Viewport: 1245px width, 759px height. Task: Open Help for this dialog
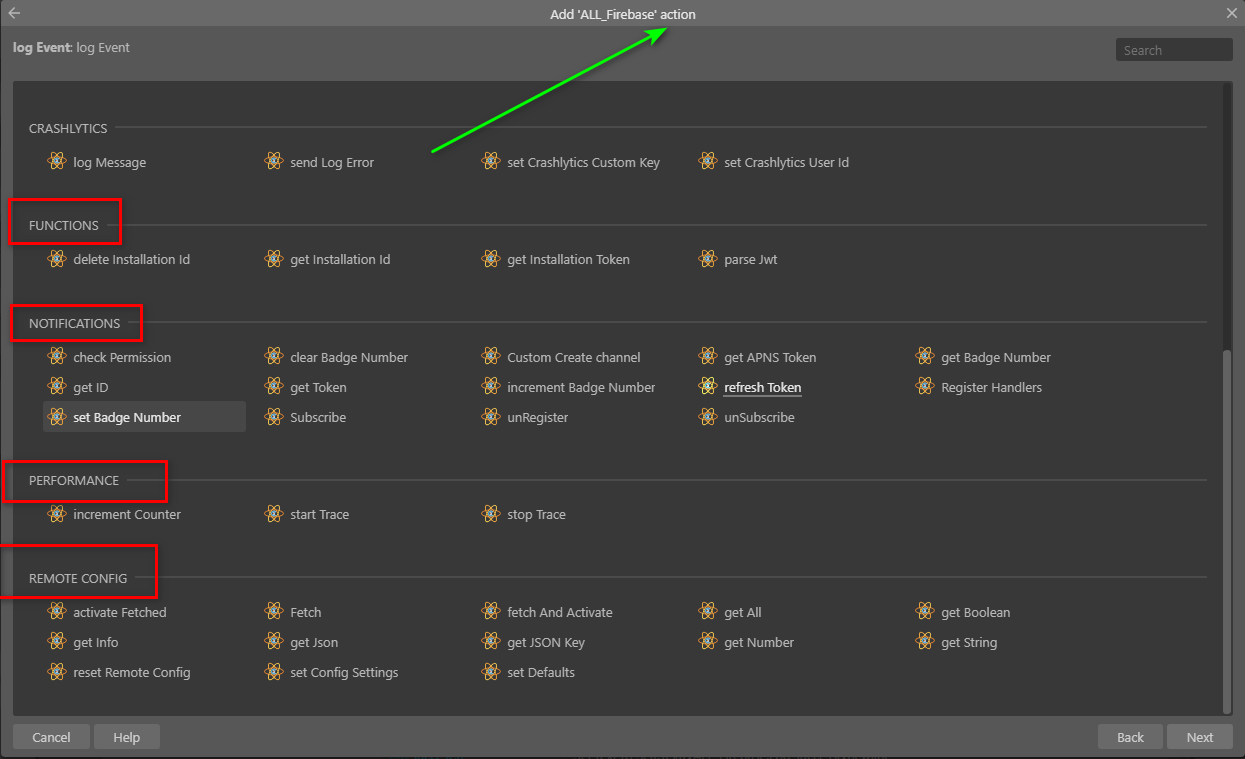[126, 737]
